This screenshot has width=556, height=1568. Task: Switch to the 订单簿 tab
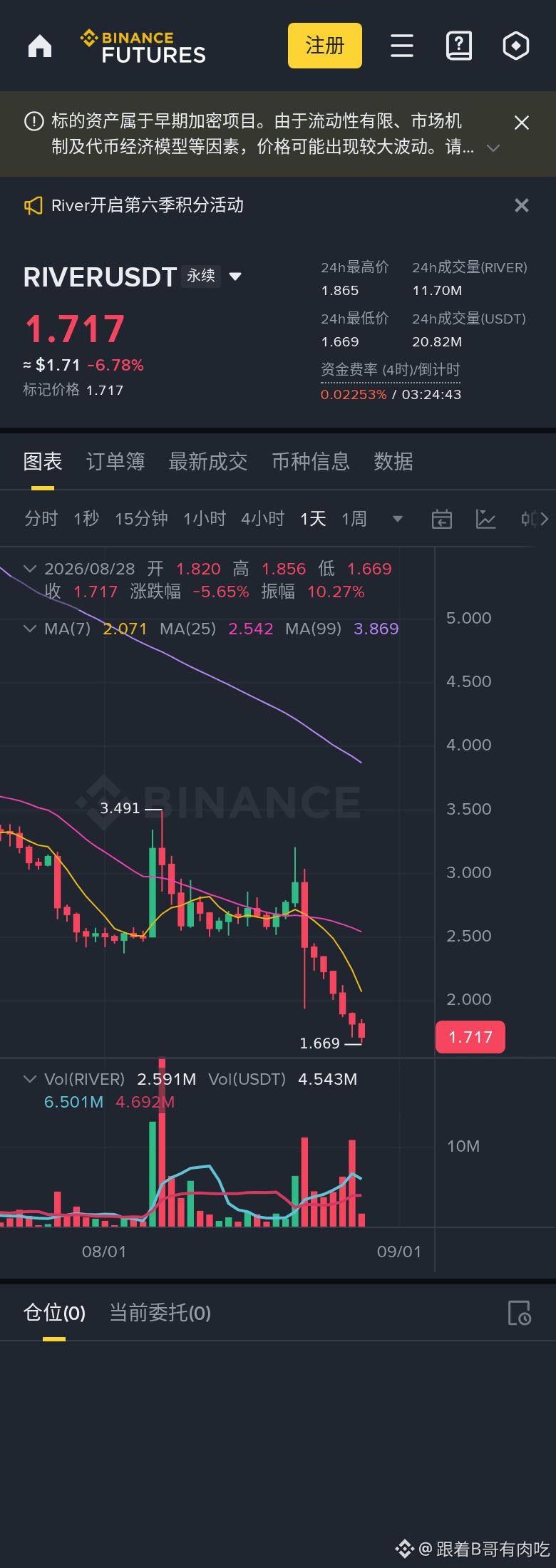(x=115, y=462)
